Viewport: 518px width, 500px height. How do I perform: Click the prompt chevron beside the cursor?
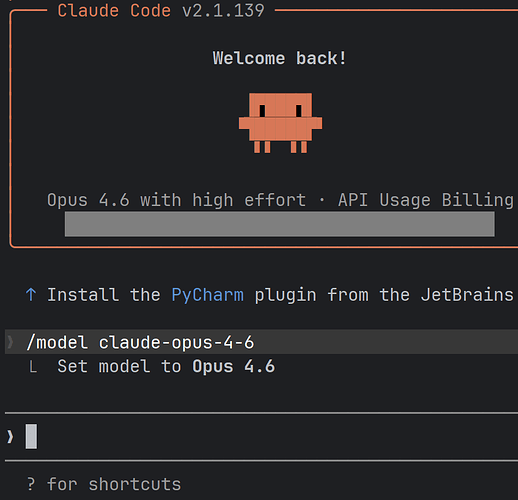pos(10,437)
